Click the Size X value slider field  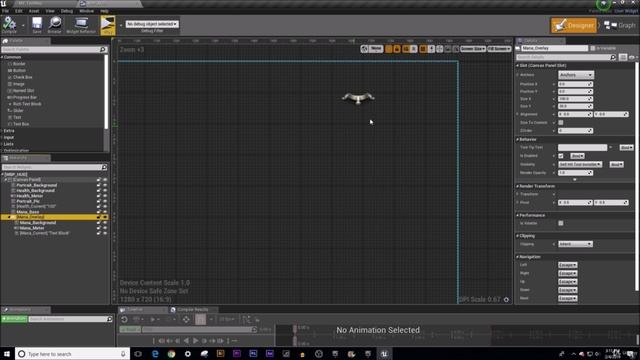(x=575, y=99)
